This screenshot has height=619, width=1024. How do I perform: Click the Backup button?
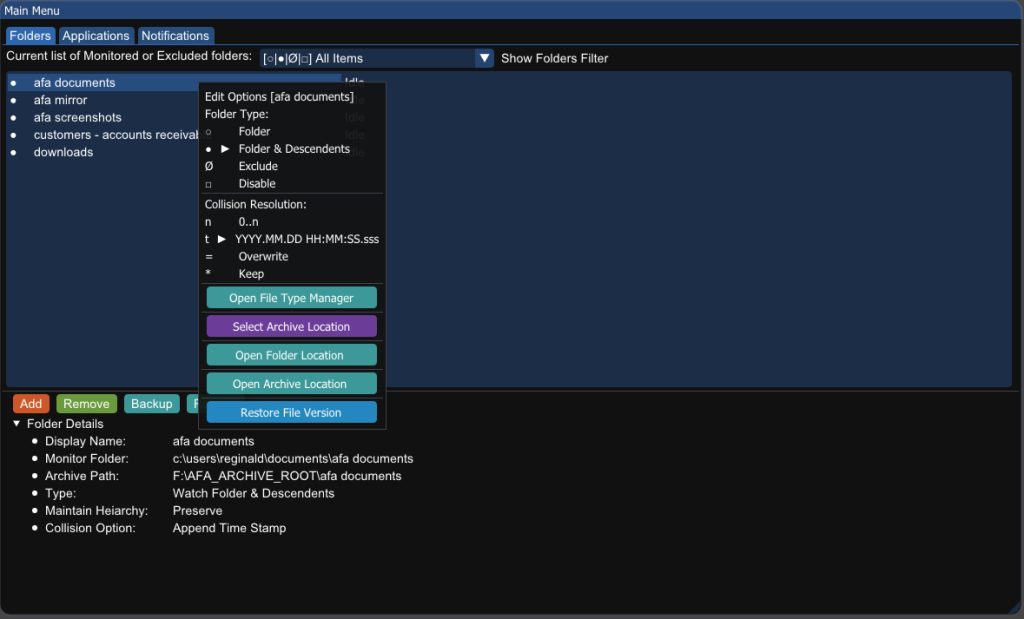[152, 404]
